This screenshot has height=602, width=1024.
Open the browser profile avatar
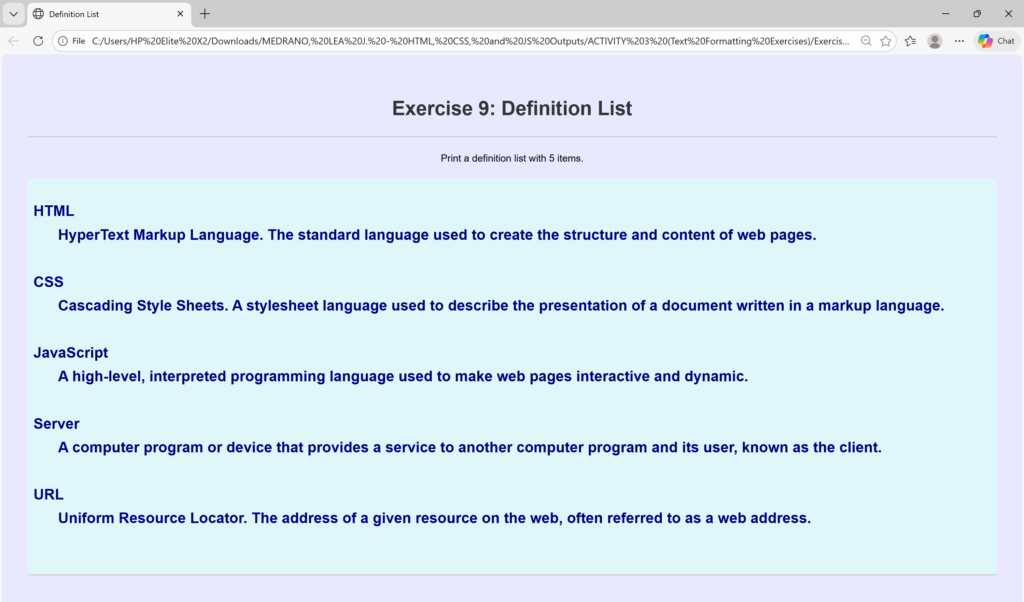935,41
